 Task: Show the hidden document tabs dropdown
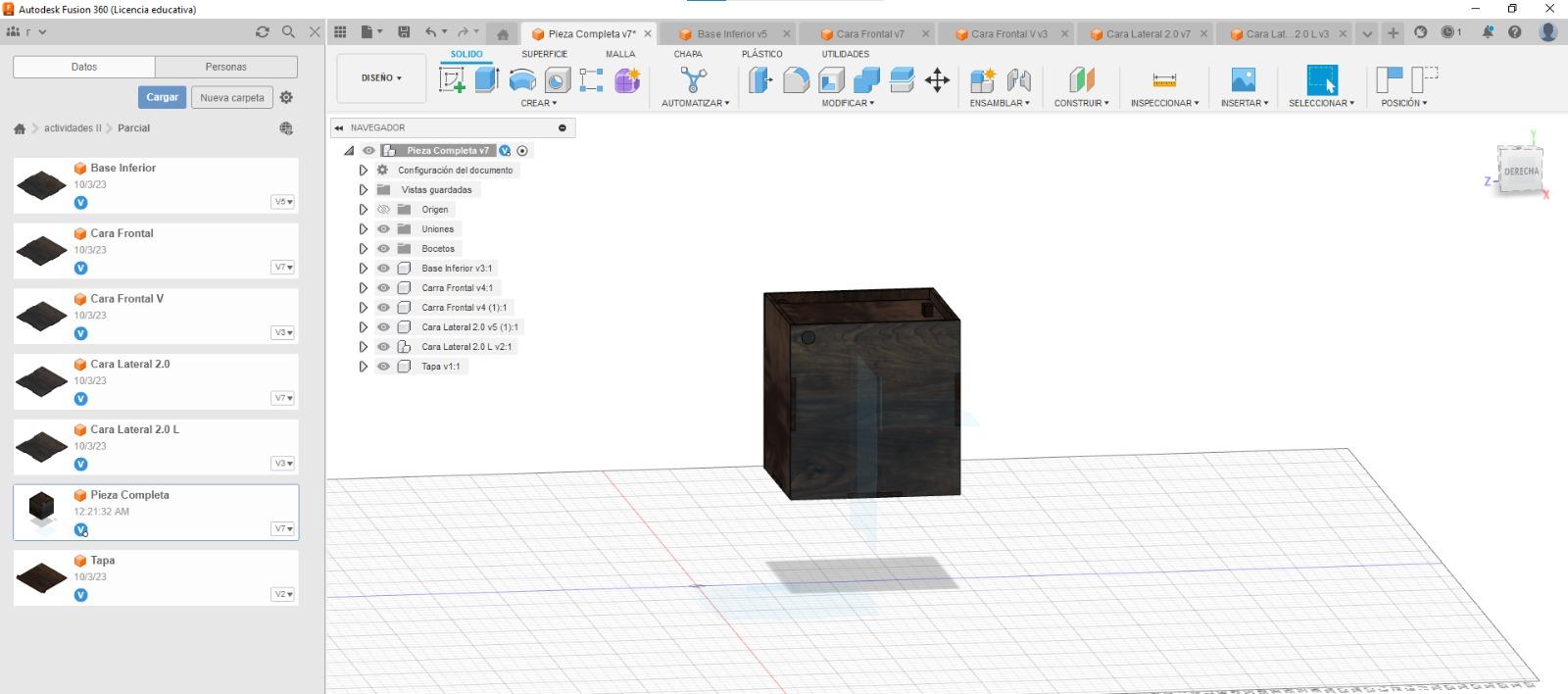coord(1367,33)
